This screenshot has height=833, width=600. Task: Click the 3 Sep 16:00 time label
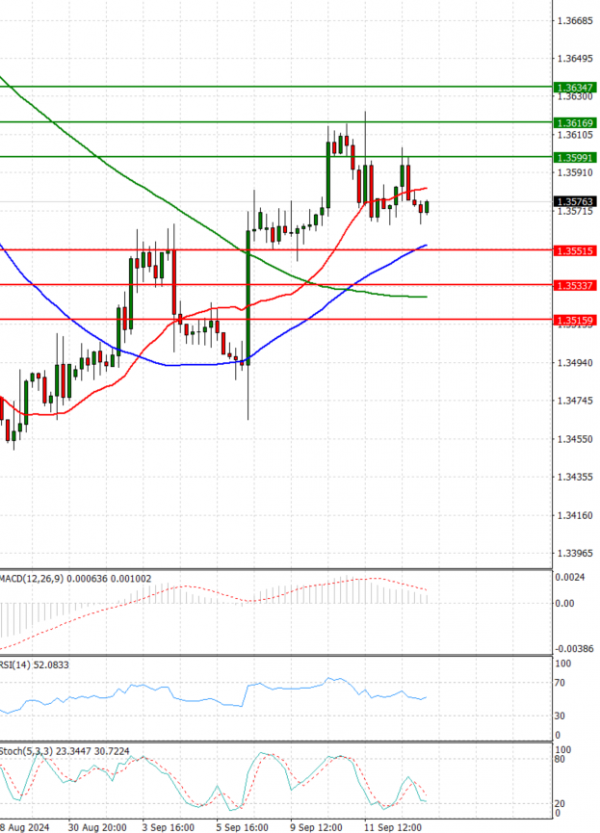click(x=168, y=828)
